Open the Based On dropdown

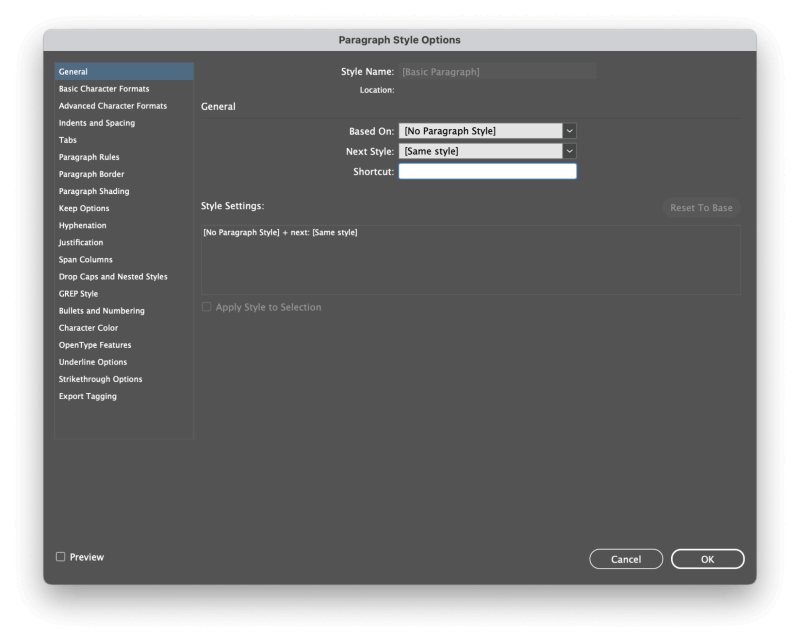tap(487, 130)
